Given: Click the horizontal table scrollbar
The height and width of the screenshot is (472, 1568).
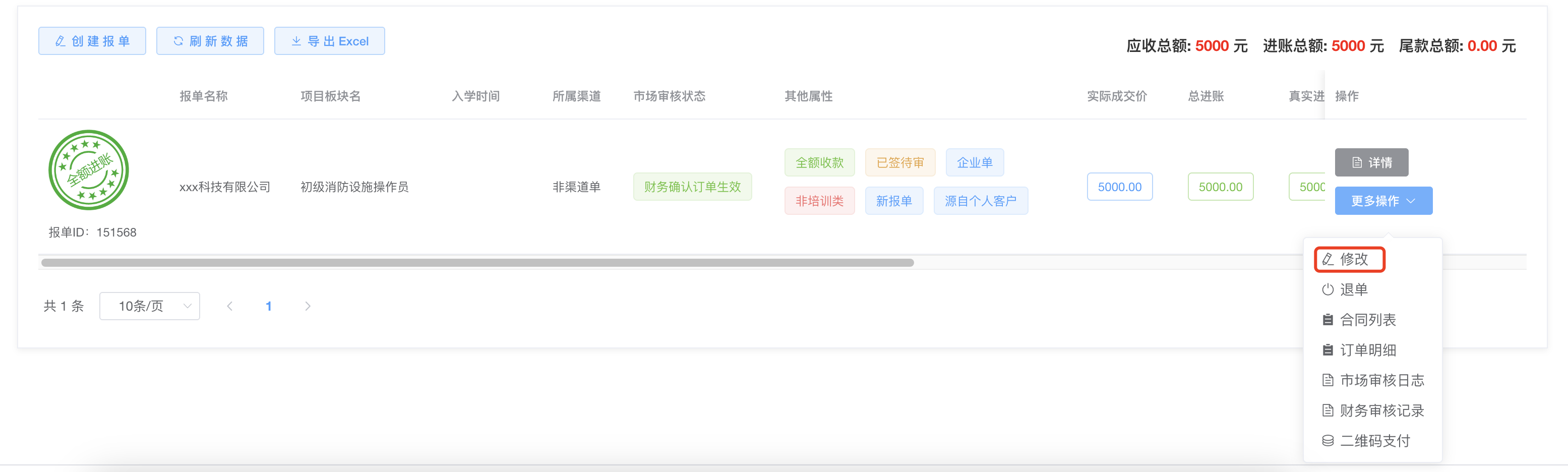Looking at the screenshot, I should 477,263.
